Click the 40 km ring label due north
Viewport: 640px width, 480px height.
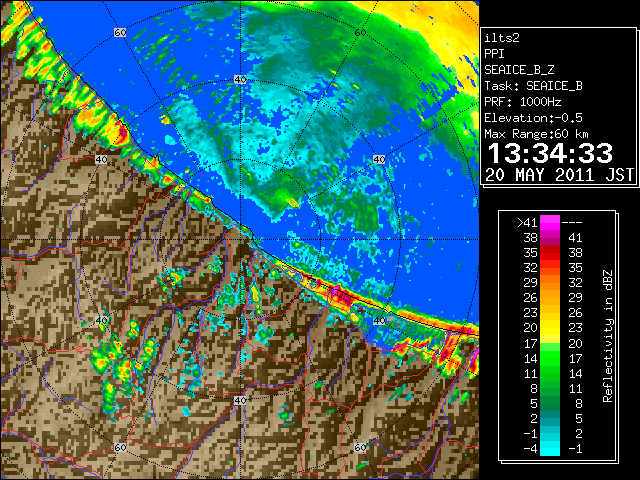240,80
